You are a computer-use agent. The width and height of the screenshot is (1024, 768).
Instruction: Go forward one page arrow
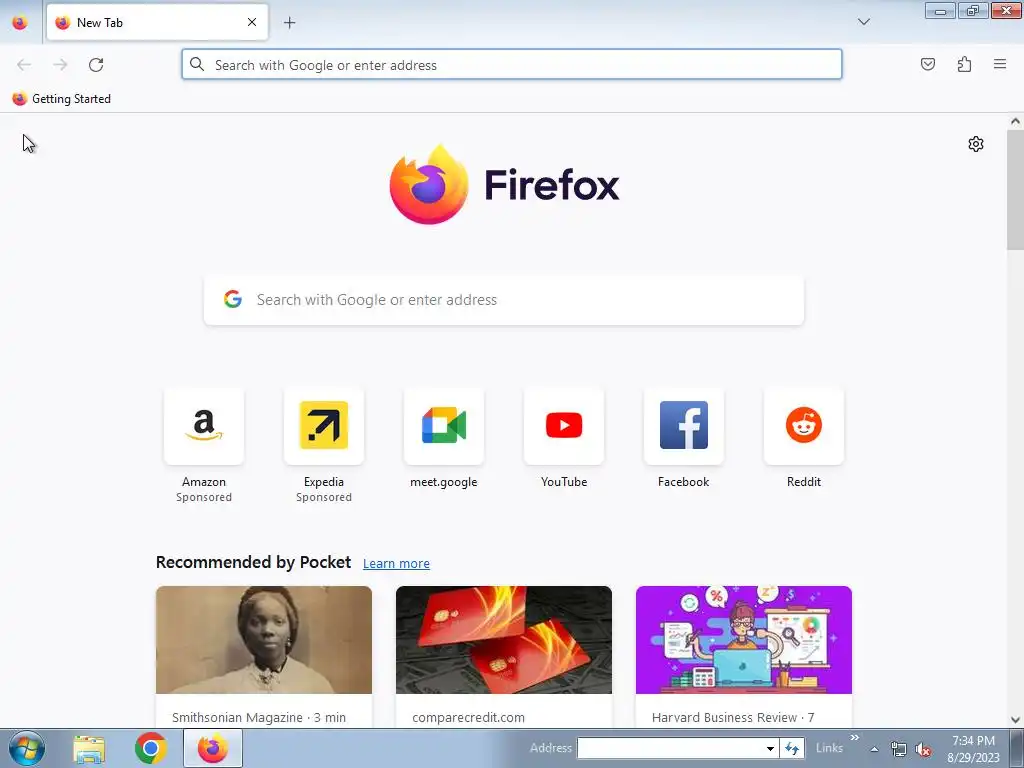60,65
